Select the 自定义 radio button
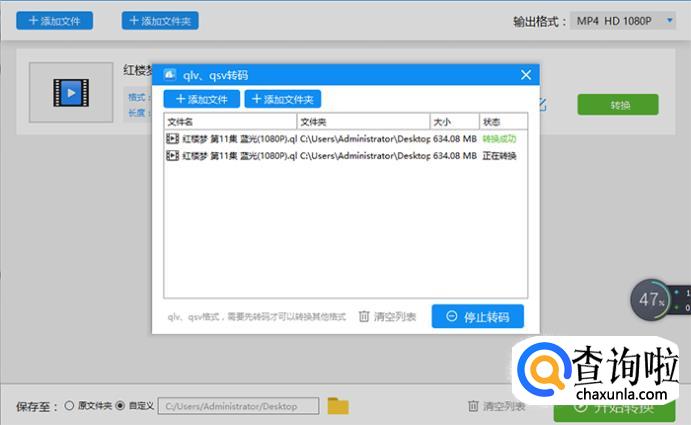Image resolution: width=691 pixels, height=425 pixels. tap(120, 406)
